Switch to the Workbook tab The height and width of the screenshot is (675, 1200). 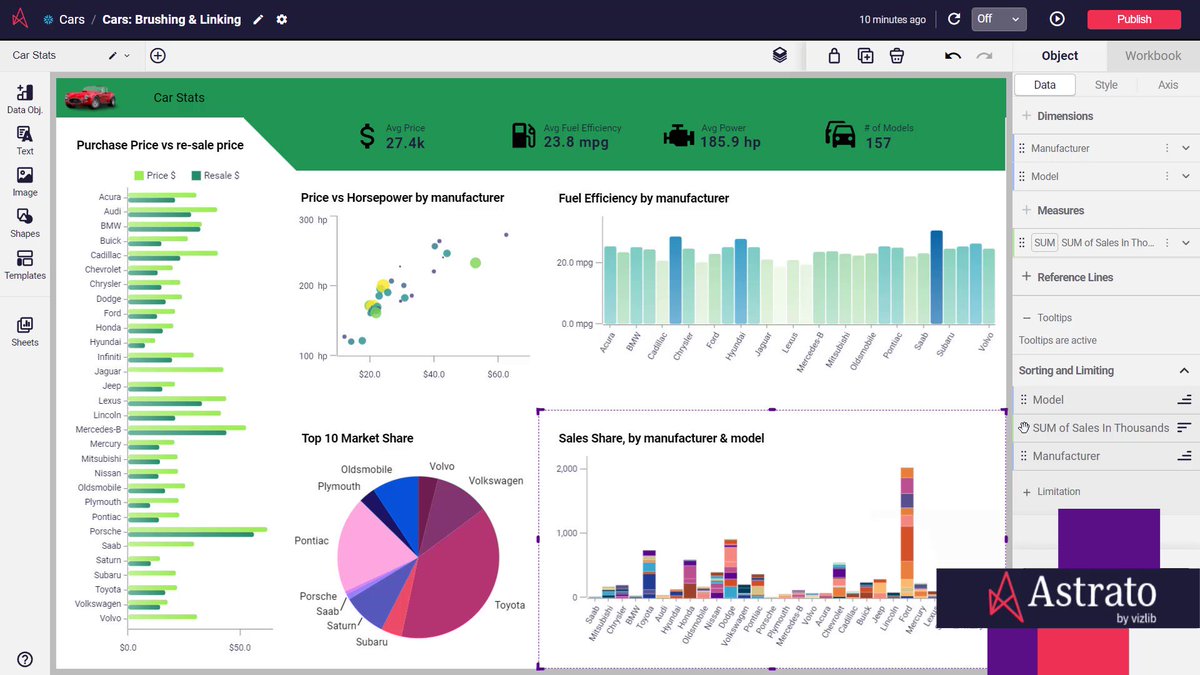pos(1153,56)
